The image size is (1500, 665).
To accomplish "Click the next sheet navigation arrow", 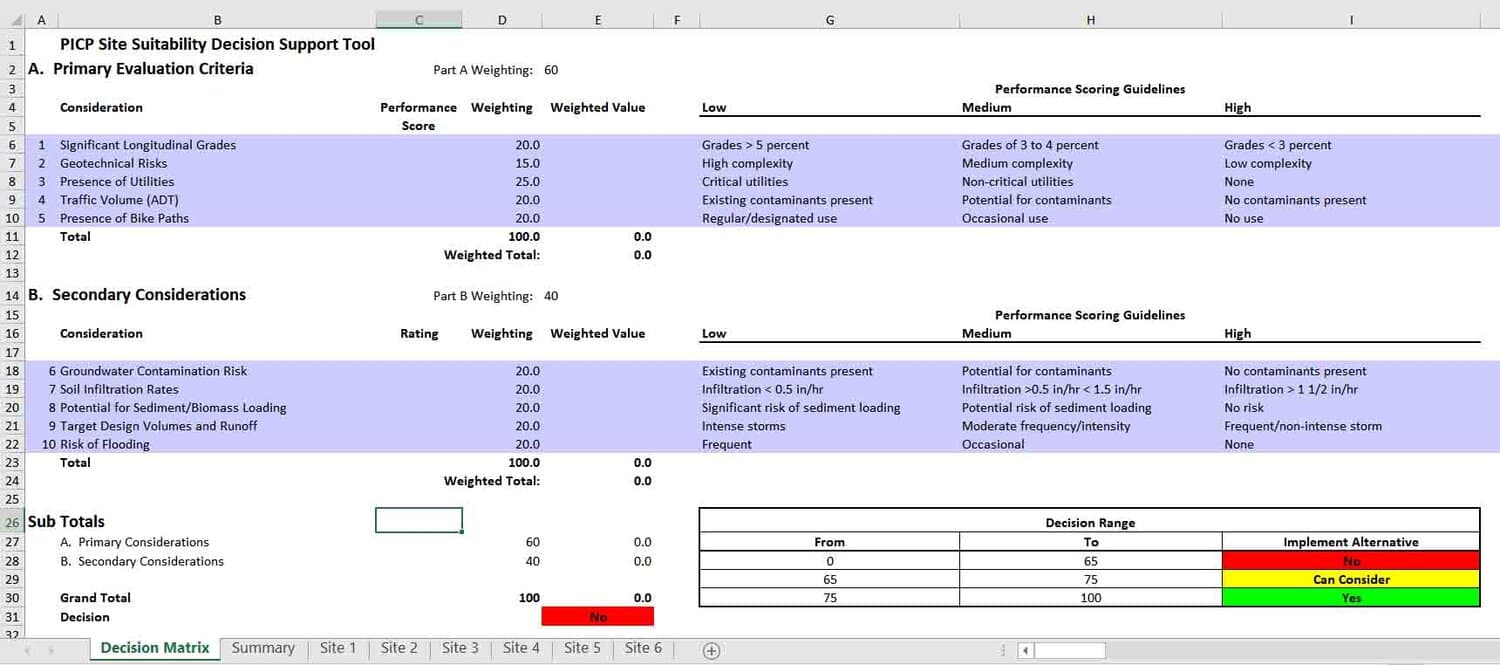I will coord(51,650).
